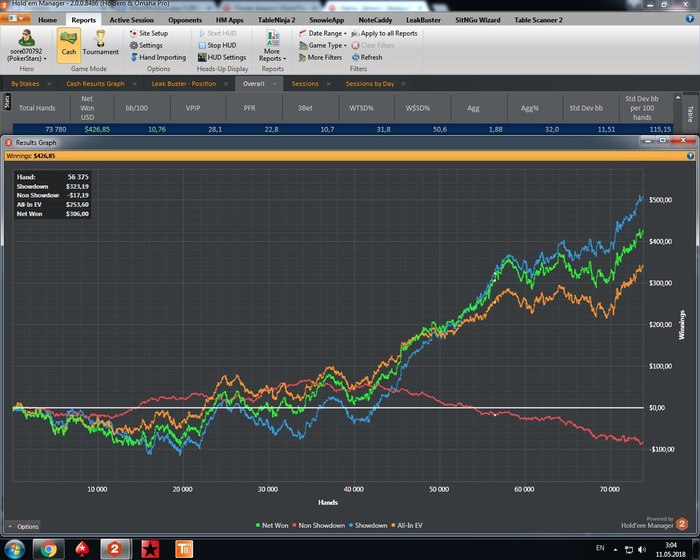This screenshot has height=560, width=700.
Task: Switch to the Cash Results Graph tab
Action: (95, 84)
